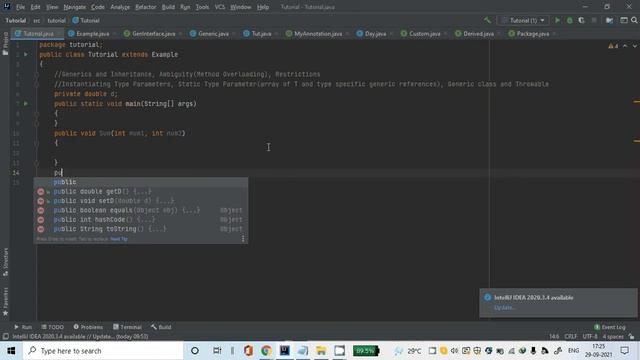Open the Analyze menu

(x=120, y=7)
